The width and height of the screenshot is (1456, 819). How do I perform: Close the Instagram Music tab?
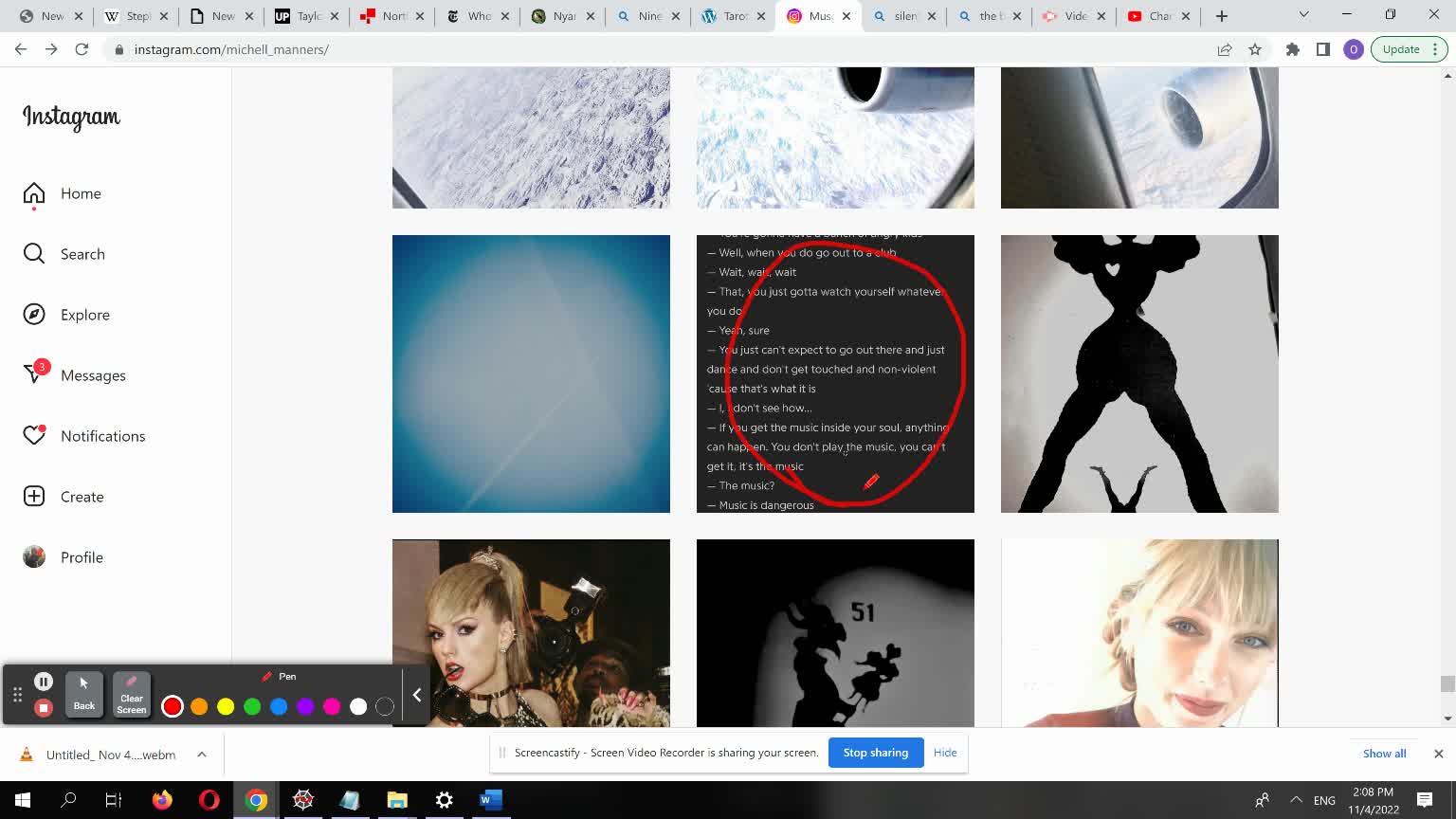point(846,16)
